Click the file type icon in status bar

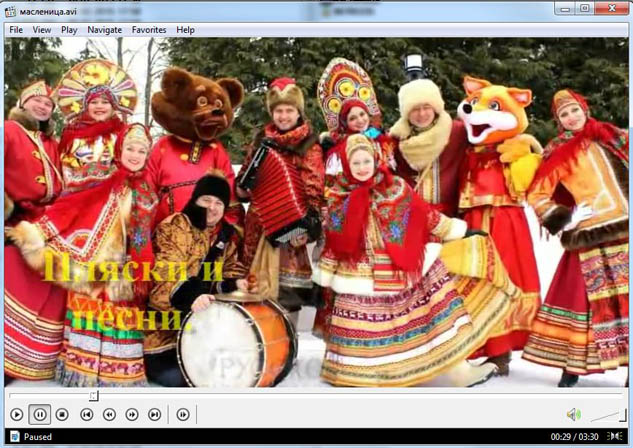(15, 436)
